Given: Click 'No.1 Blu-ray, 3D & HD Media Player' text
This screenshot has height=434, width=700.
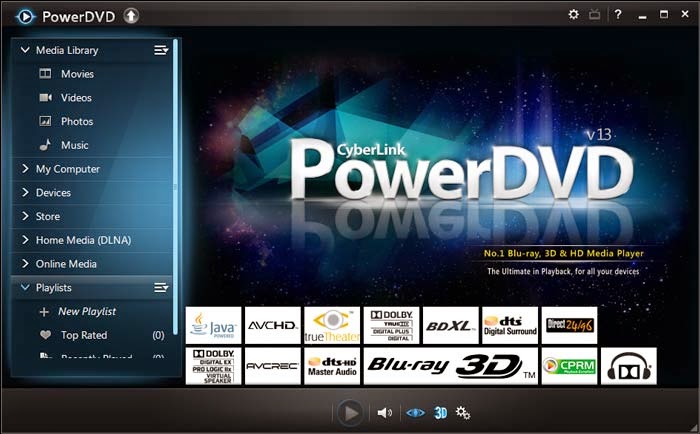Looking at the screenshot, I should click(563, 253).
